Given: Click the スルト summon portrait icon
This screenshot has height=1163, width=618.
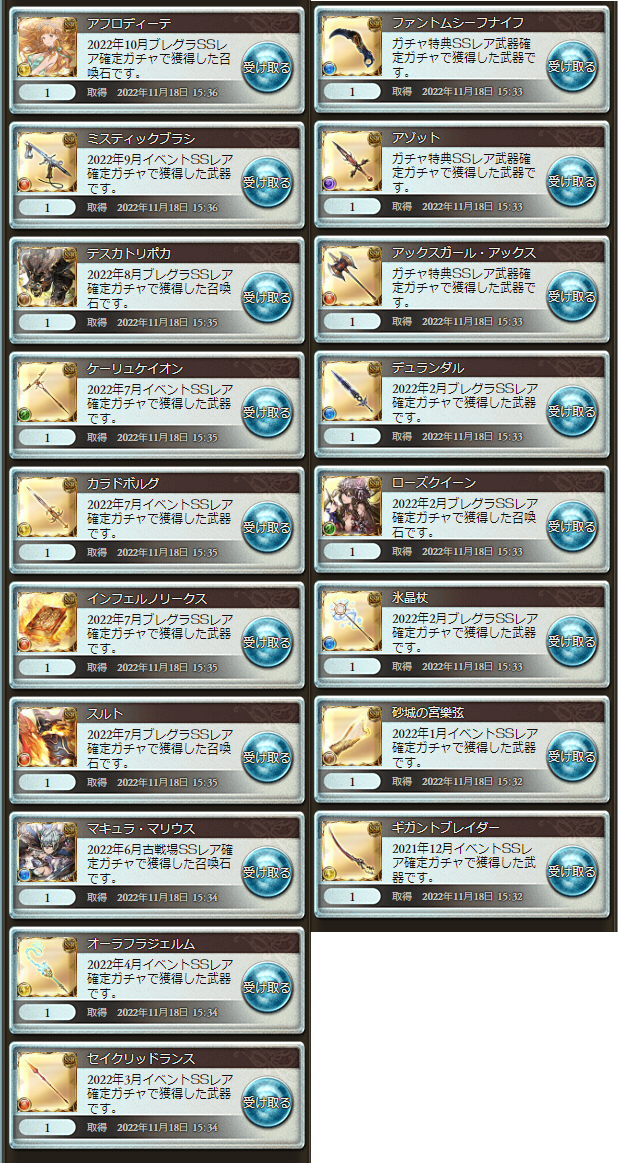Looking at the screenshot, I should tap(47, 736).
